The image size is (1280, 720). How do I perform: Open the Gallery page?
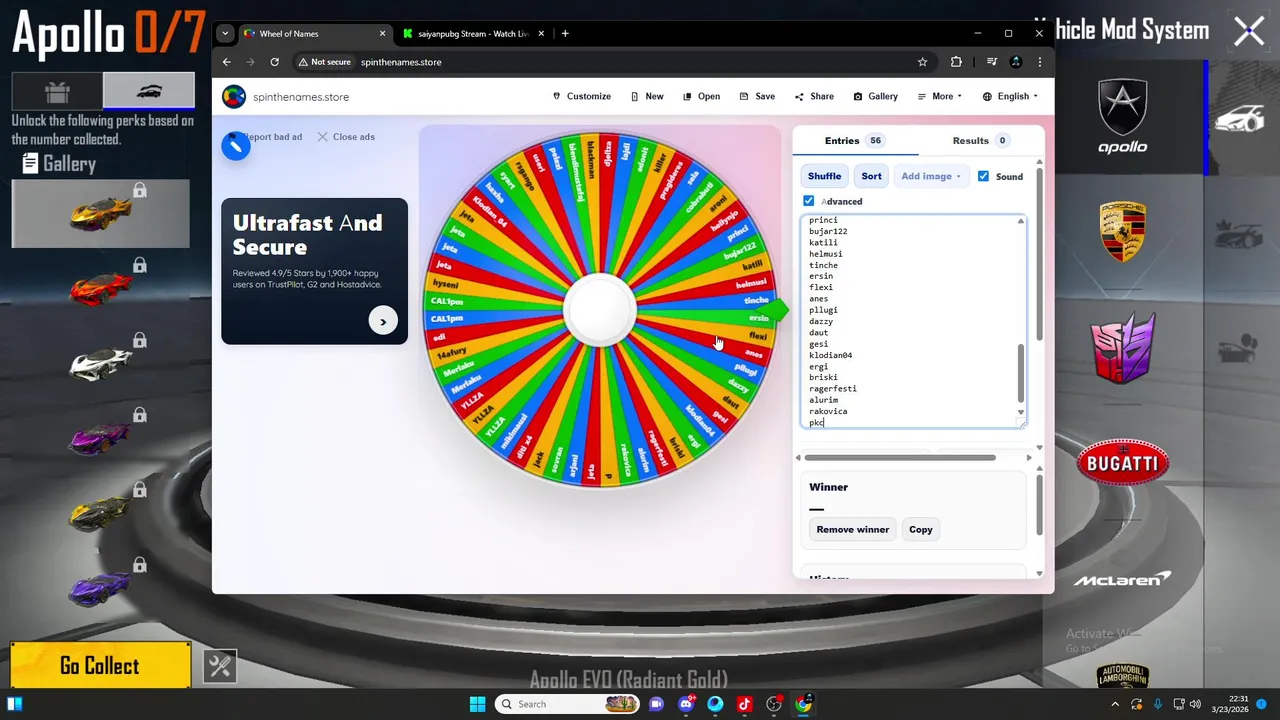875,96
